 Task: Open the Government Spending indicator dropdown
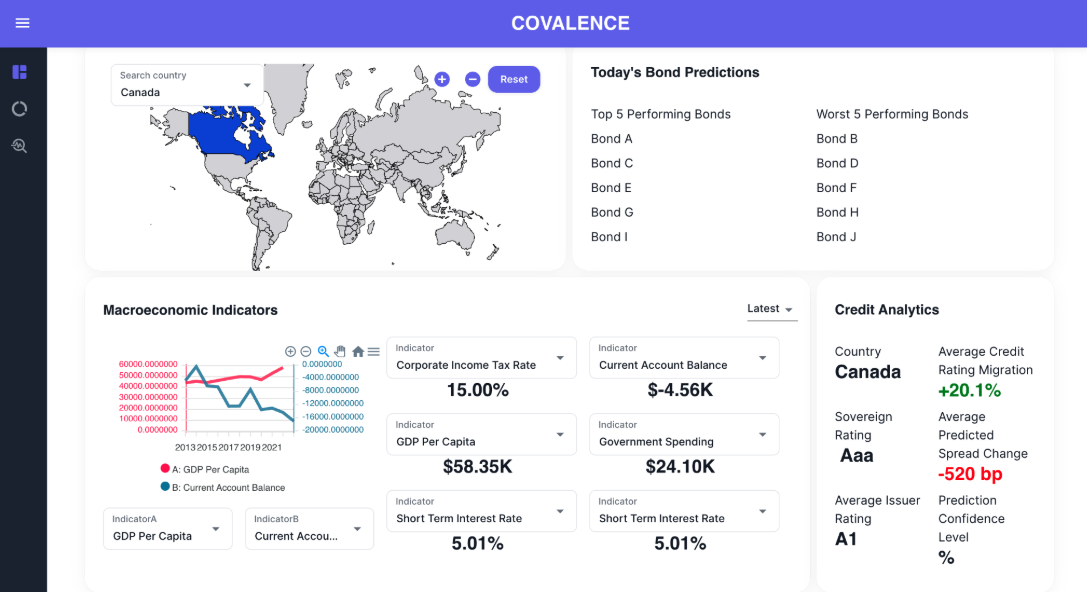point(684,435)
